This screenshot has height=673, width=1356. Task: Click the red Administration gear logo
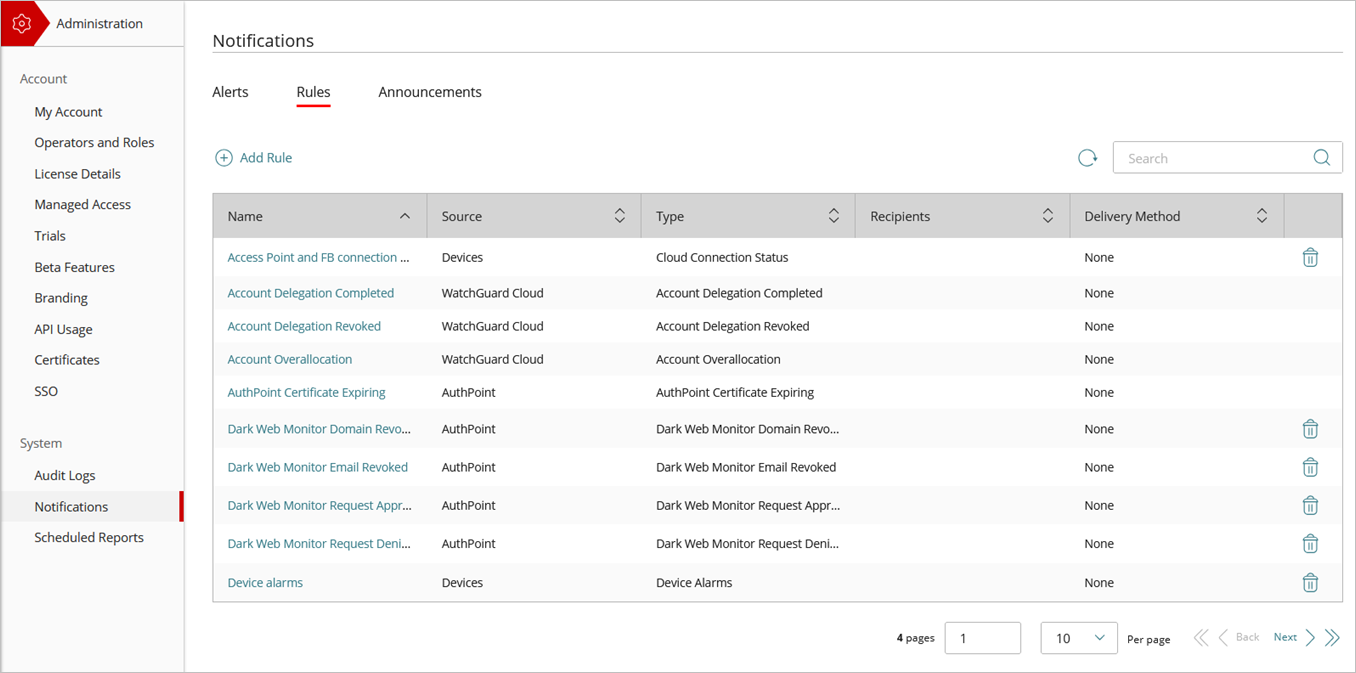coord(22,23)
